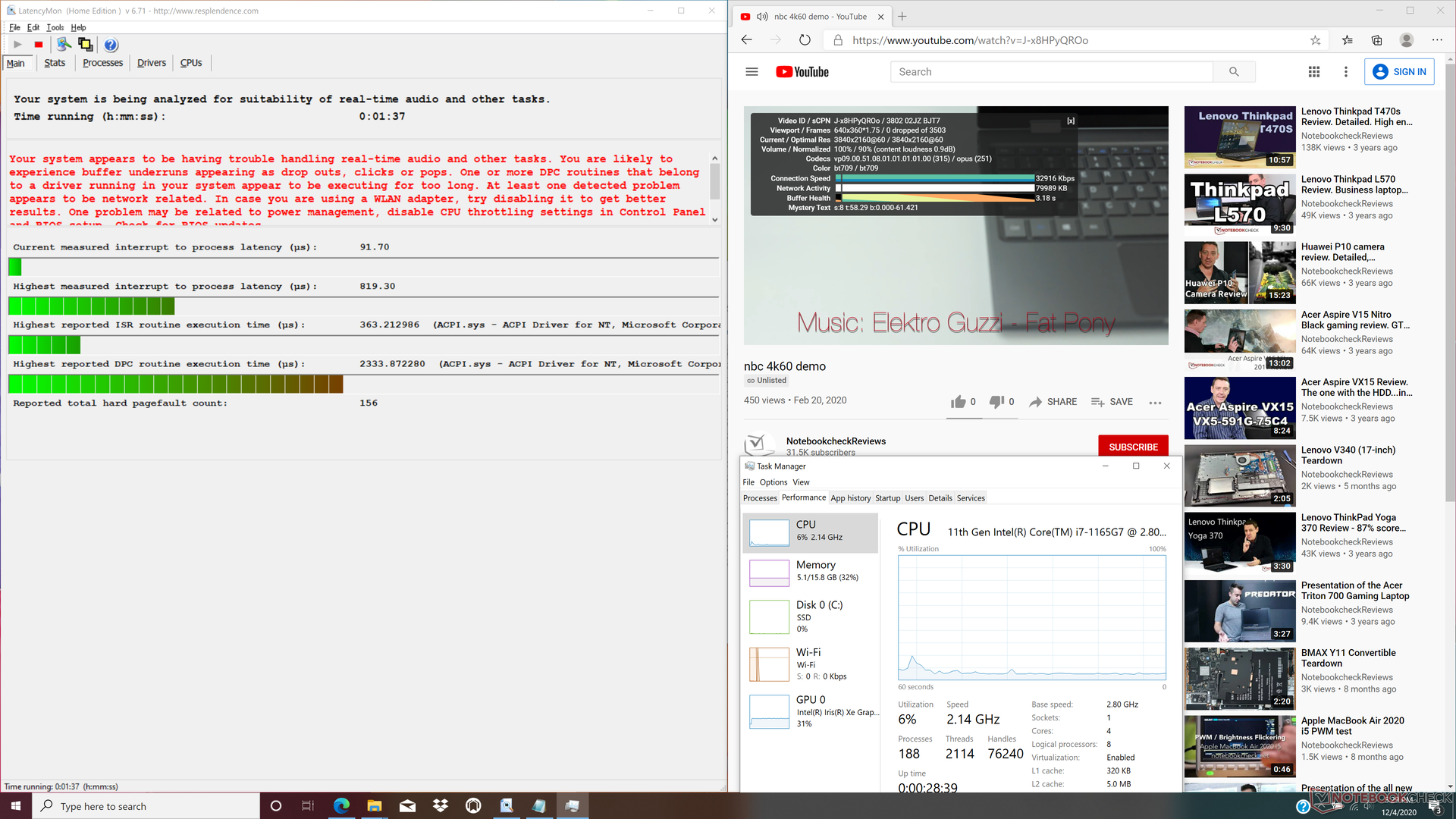Viewport: 1456px width, 819px height.
Task: Open browser settings three-dots menu
Action: tap(1437, 40)
